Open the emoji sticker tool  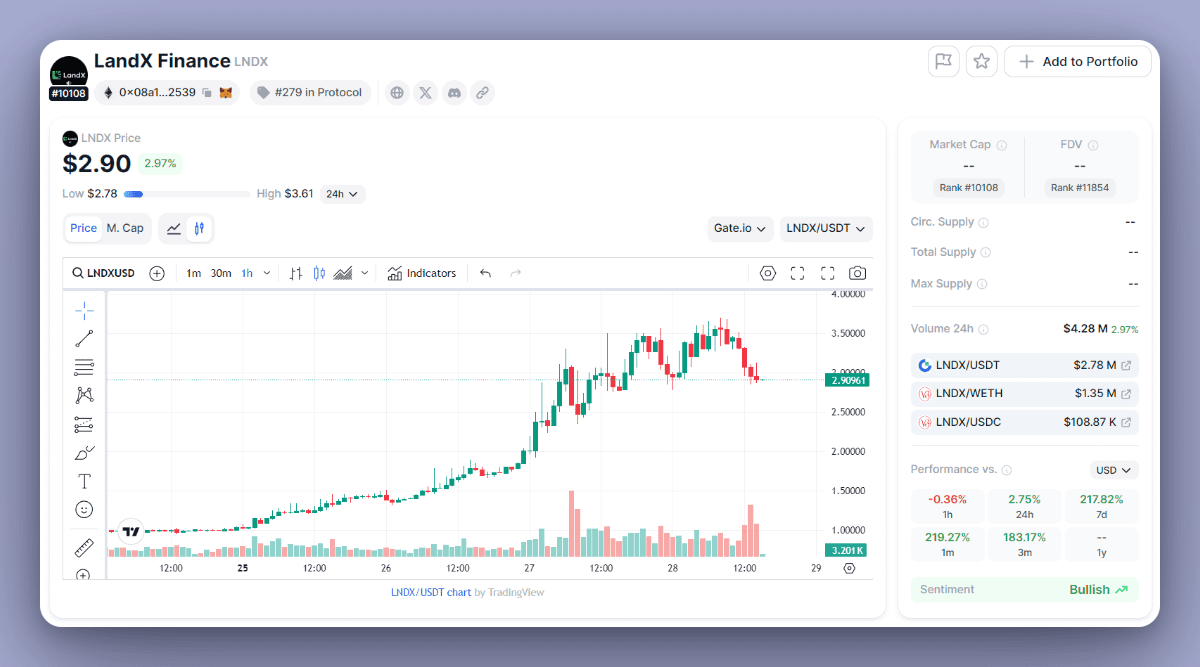pos(84,509)
